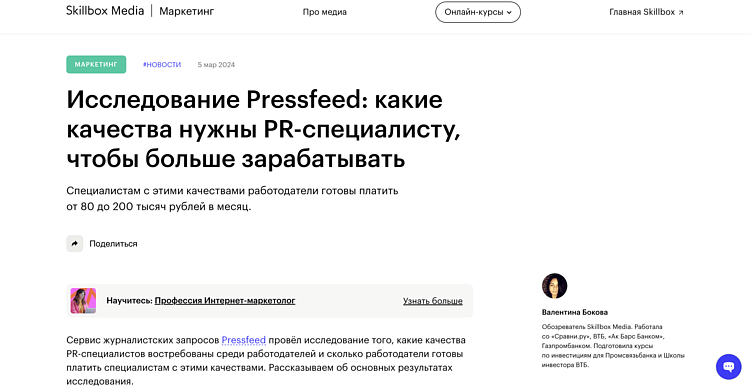Open the Skillbox Media logo link
The width and height of the screenshot is (751, 389).
[x=105, y=11]
